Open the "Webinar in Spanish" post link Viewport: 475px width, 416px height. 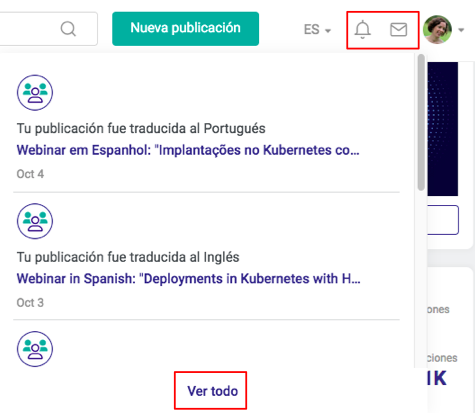189,279
